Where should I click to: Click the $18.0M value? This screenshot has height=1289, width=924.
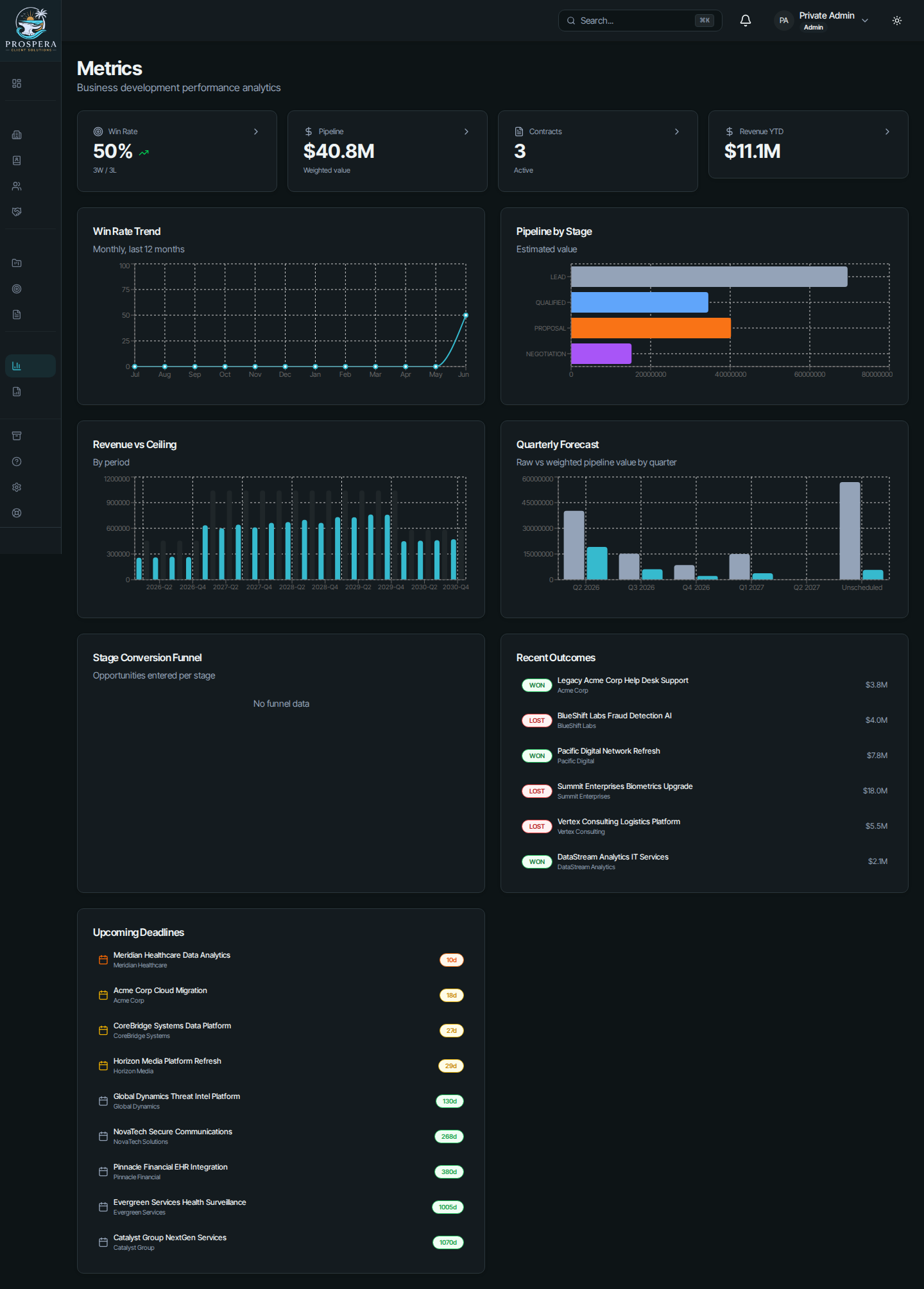(875, 791)
